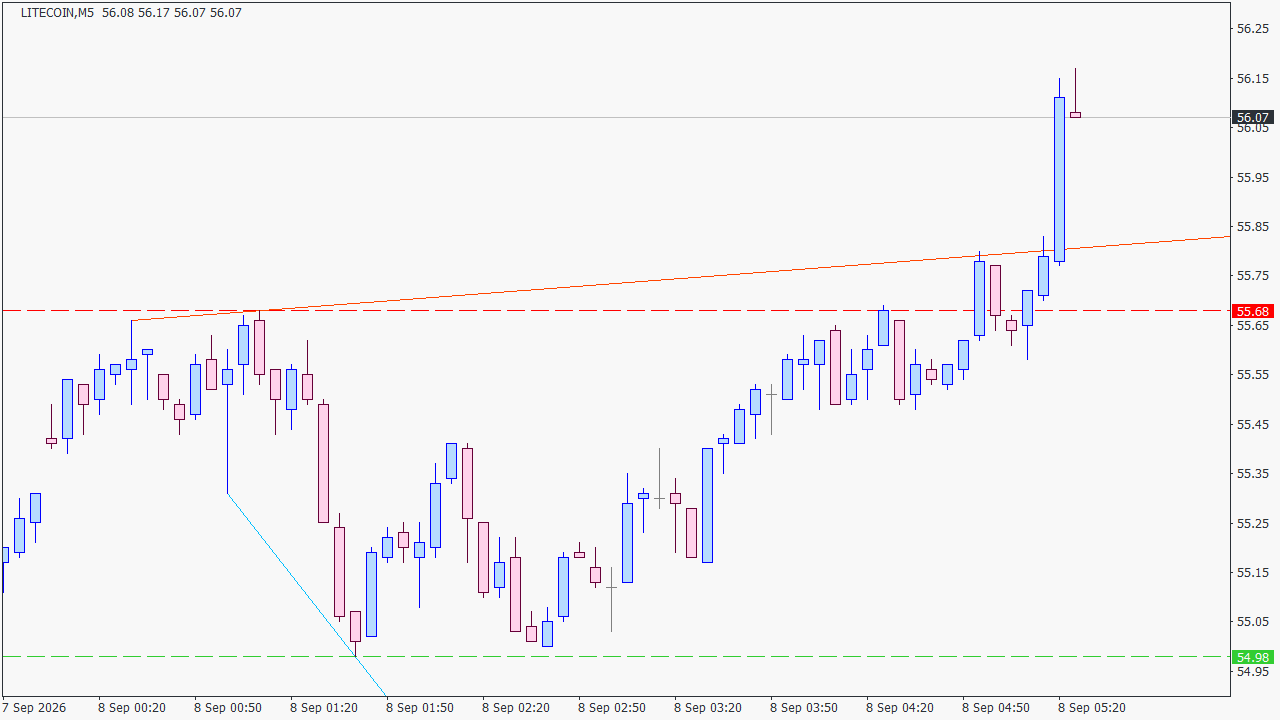Click the 55.35 price scale label

(1253, 473)
